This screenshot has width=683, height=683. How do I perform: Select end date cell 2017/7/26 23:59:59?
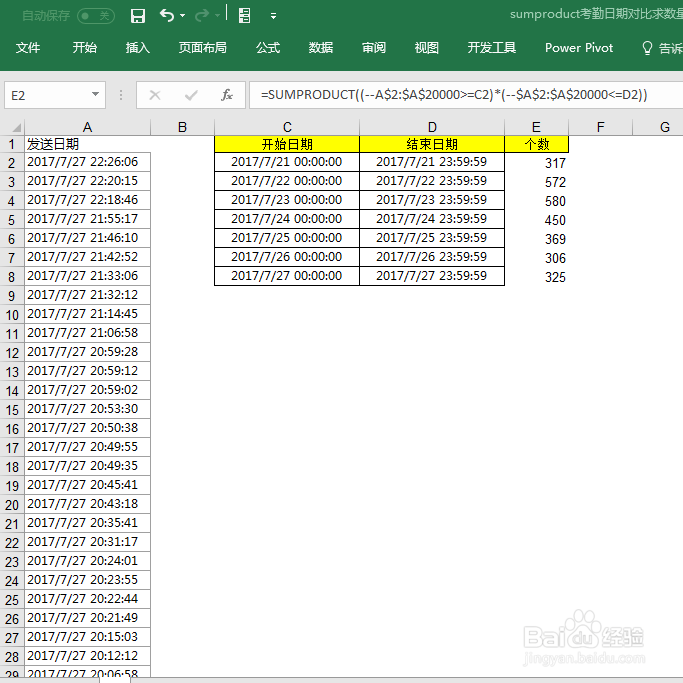pos(432,257)
